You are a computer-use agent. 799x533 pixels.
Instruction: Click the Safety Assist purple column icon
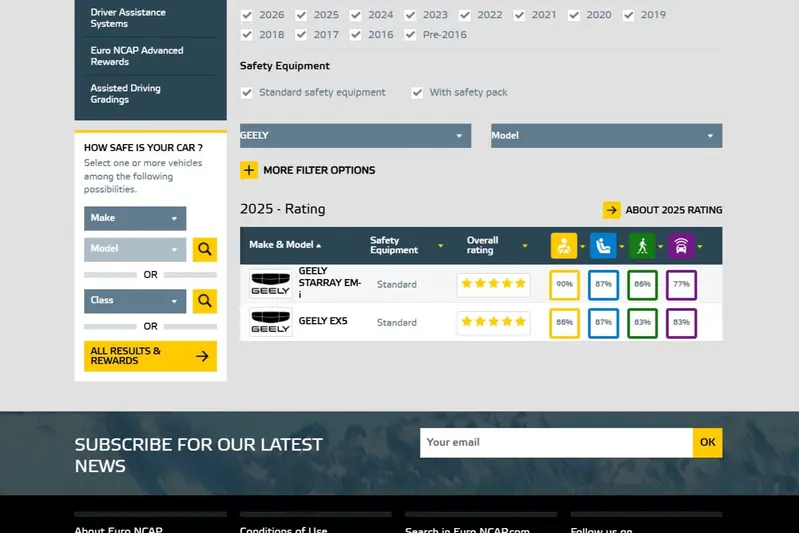[680, 245]
